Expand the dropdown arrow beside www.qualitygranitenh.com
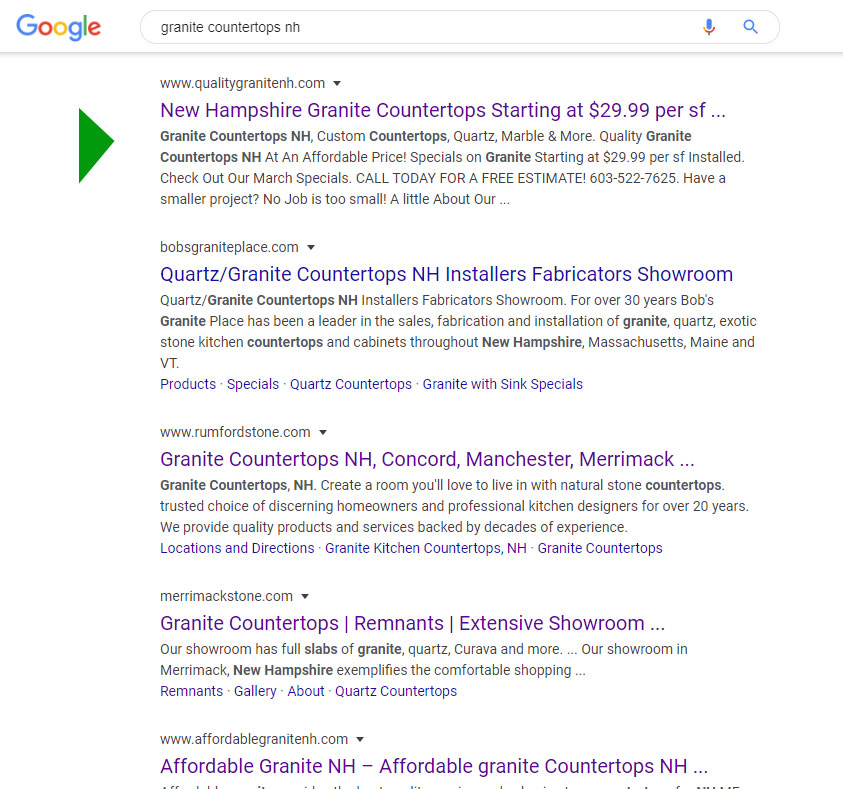This screenshot has width=843, height=789. (337, 83)
